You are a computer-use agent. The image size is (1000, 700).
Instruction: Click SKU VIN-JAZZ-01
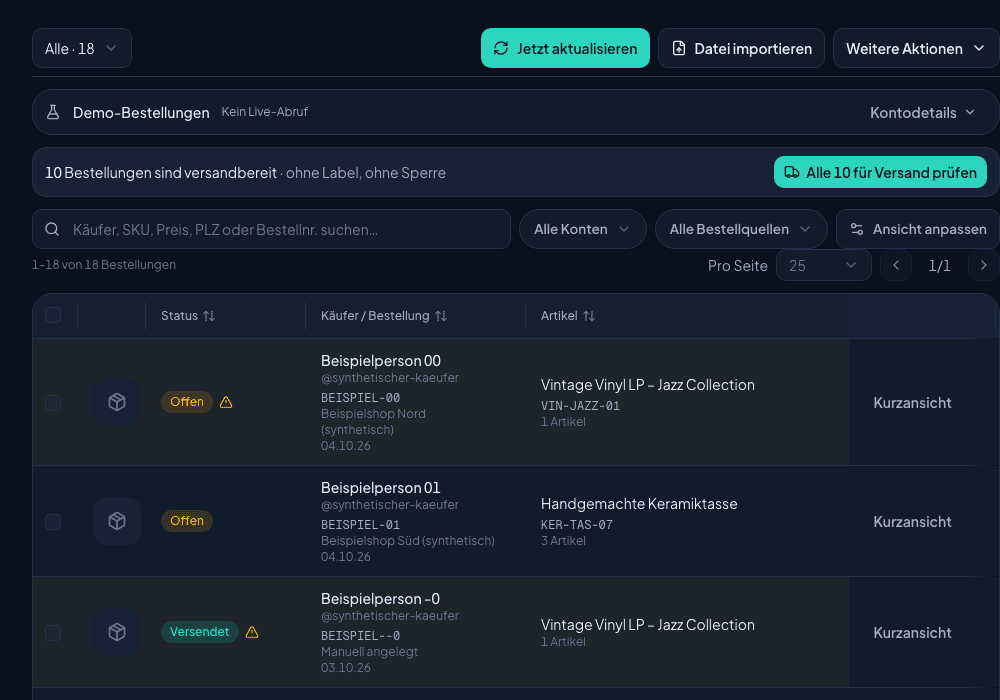point(580,405)
